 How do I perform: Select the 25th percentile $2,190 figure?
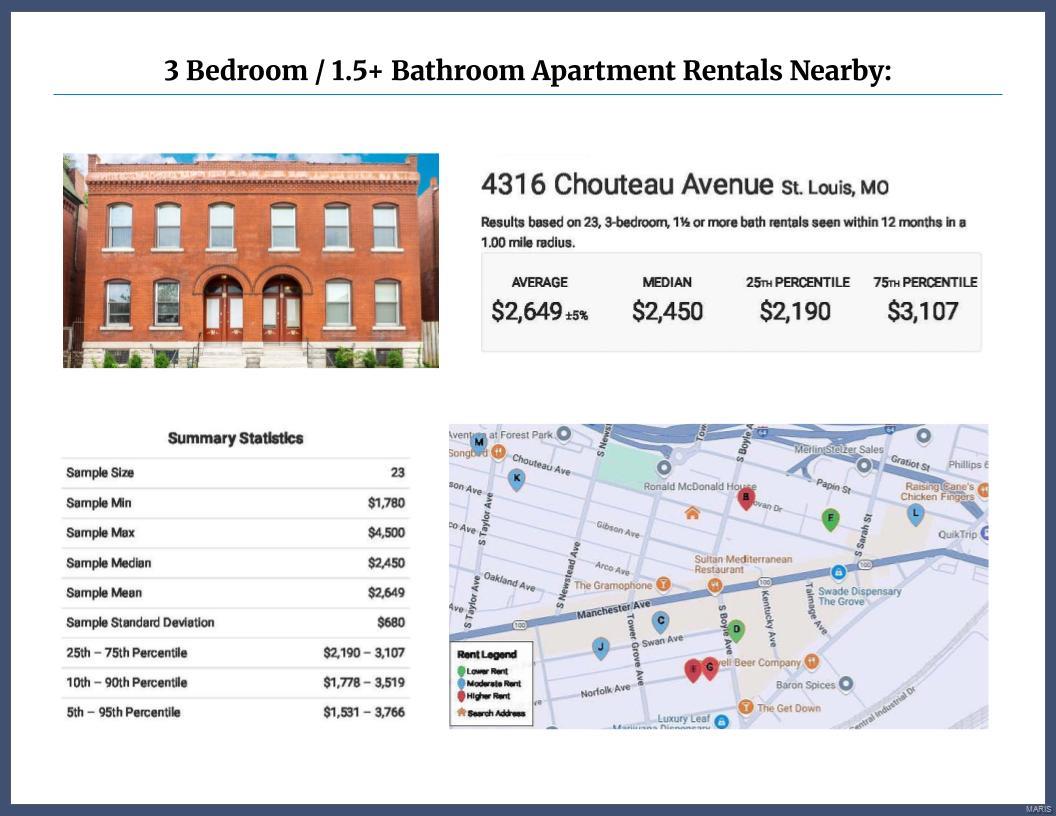click(795, 311)
